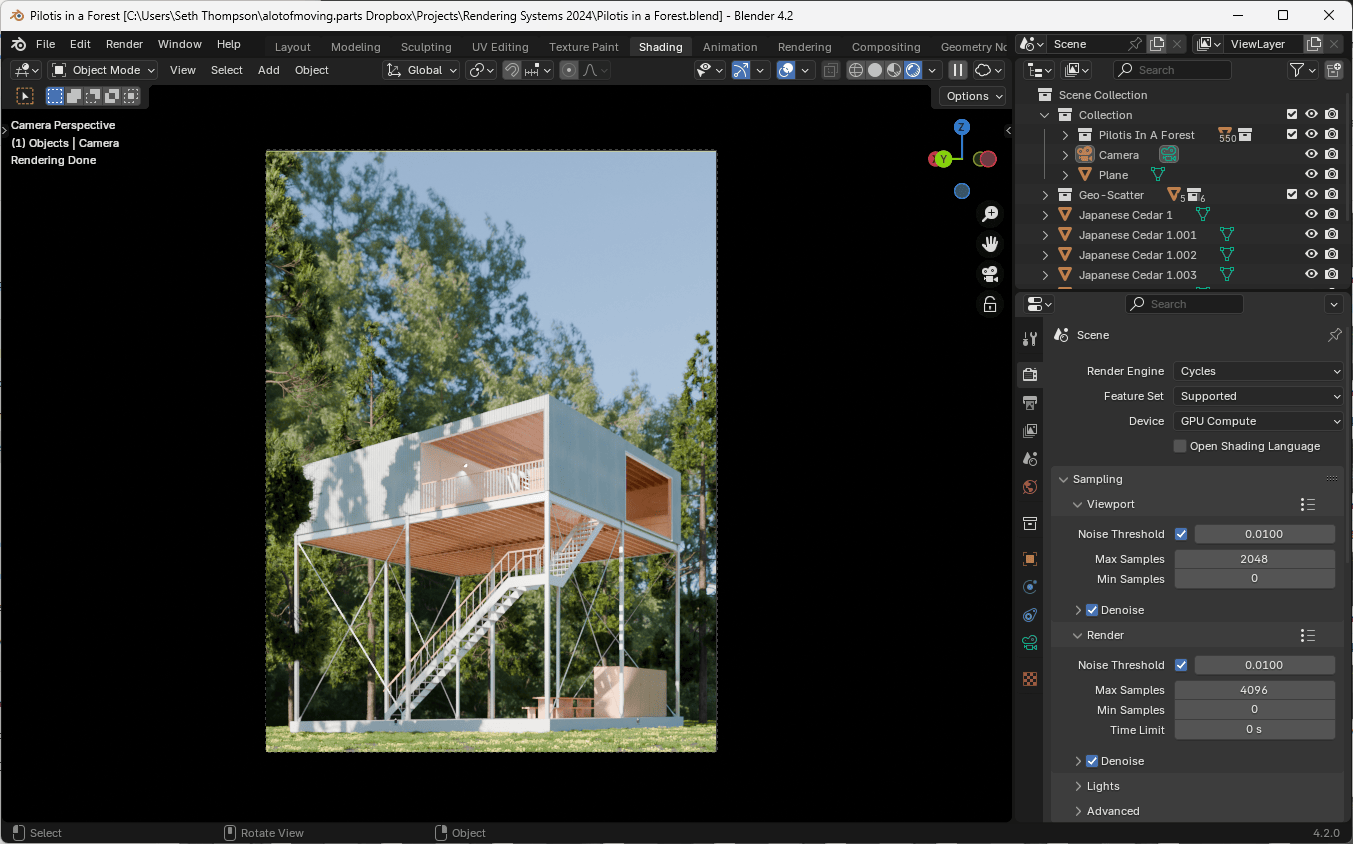Enable Open Shading Language
1353x844 pixels.
[1179, 446]
